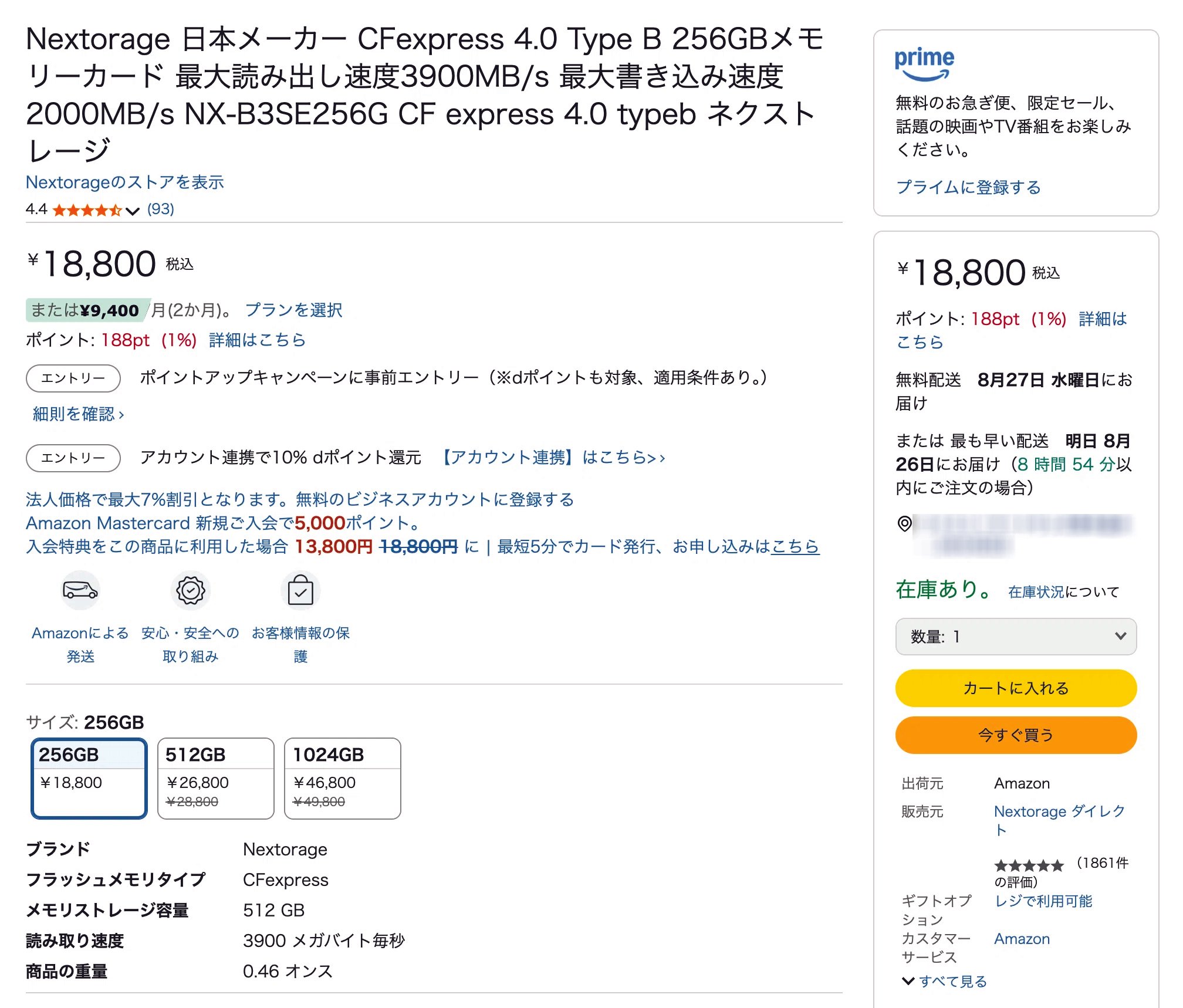Click the 安心・安全への取り組み badge icon
This screenshot has width=1183, height=1008.
189,591
